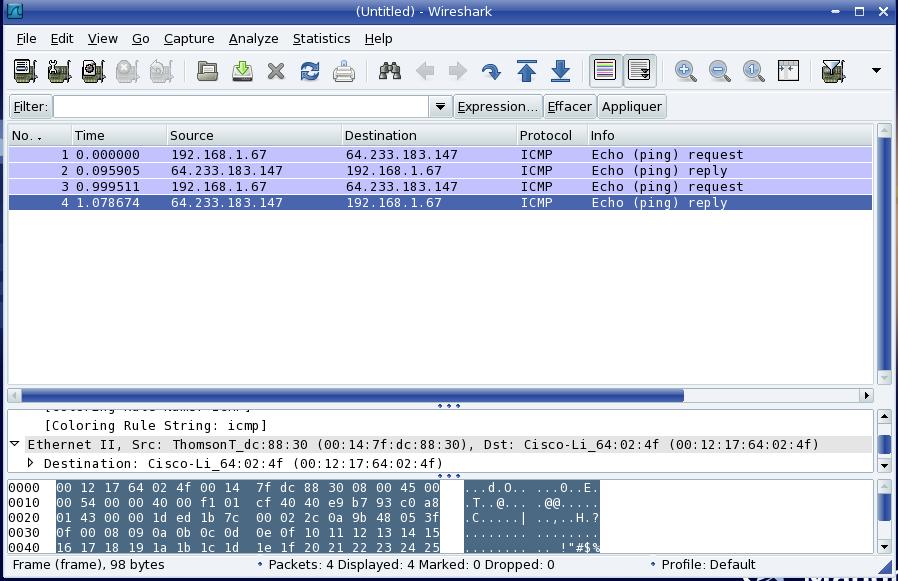
Task: Select packet 3 at time 0.999511
Action: click(x=440, y=187)
